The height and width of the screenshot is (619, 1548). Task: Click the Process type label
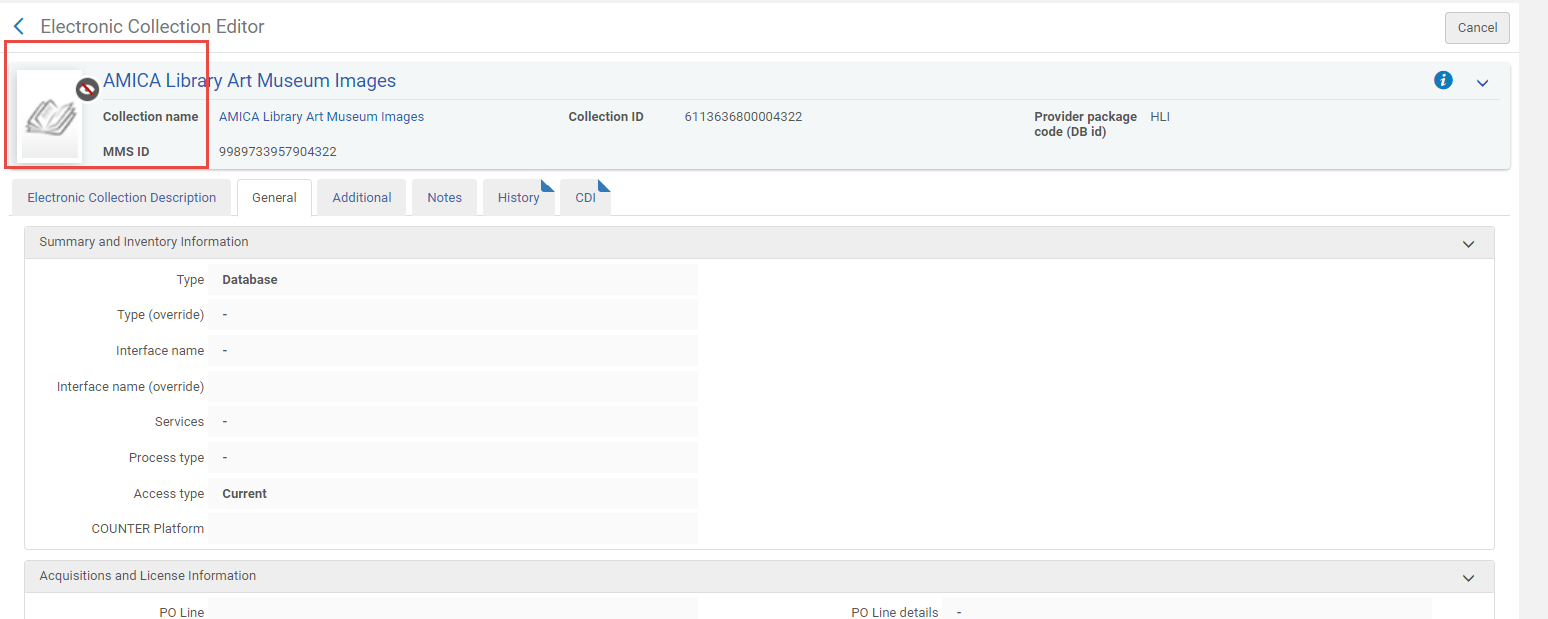click(166, 458)
